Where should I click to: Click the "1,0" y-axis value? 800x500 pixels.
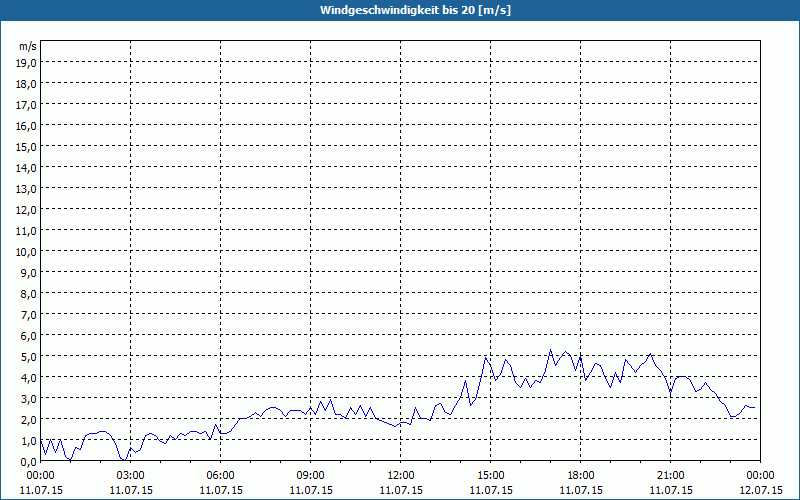[29, 441]
